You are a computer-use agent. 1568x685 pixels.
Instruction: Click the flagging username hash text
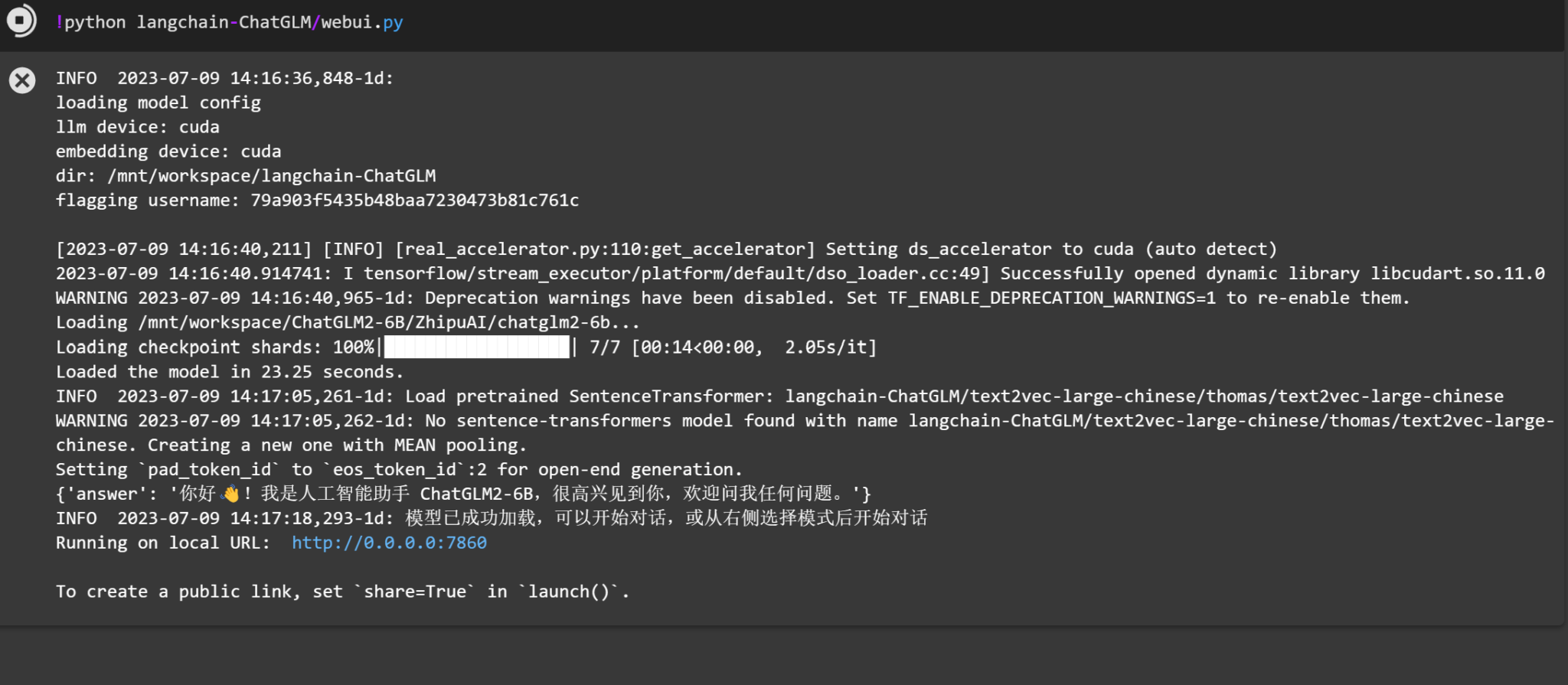point(415,201)
